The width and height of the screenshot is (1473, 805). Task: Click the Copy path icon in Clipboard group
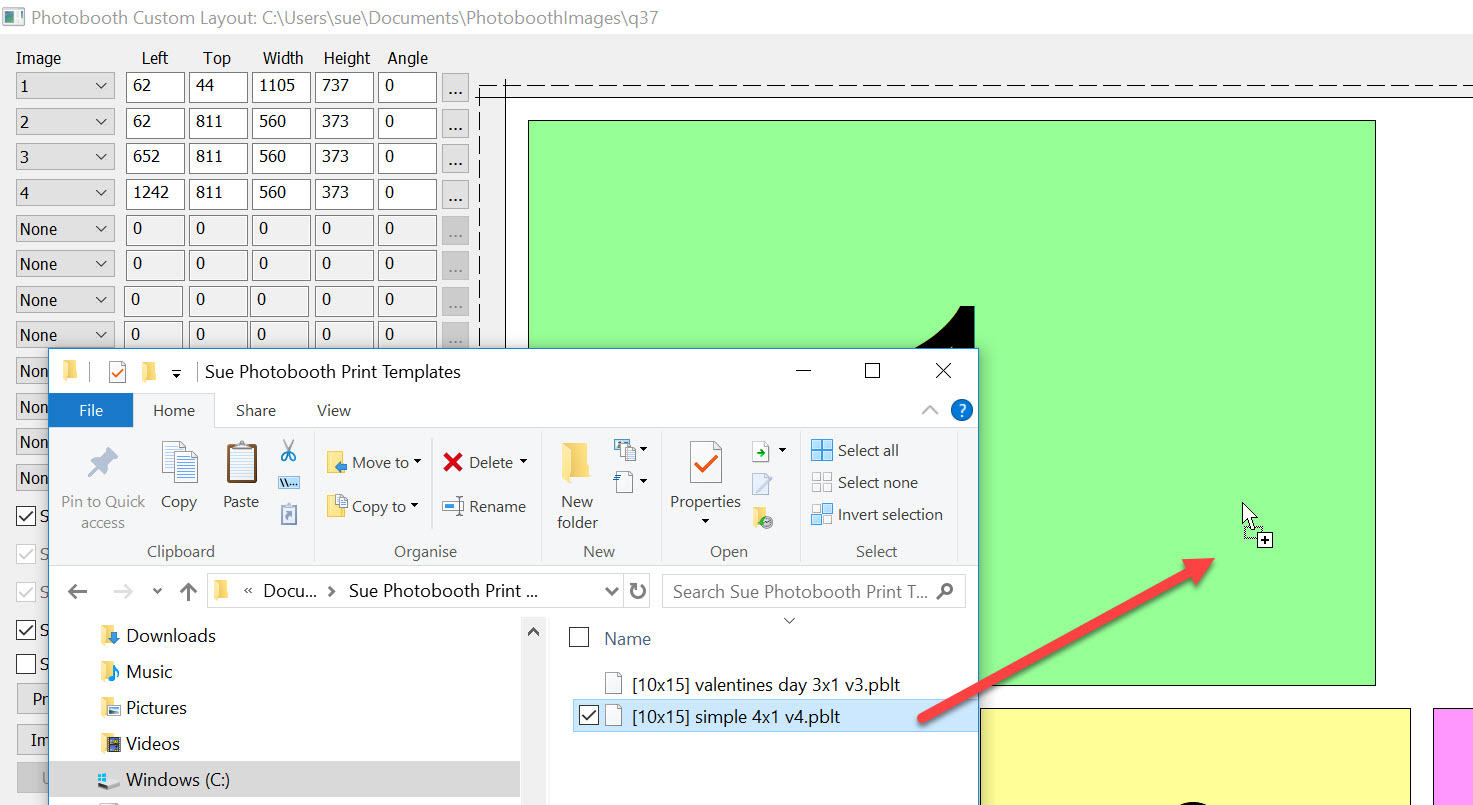(x=289, y=483)
